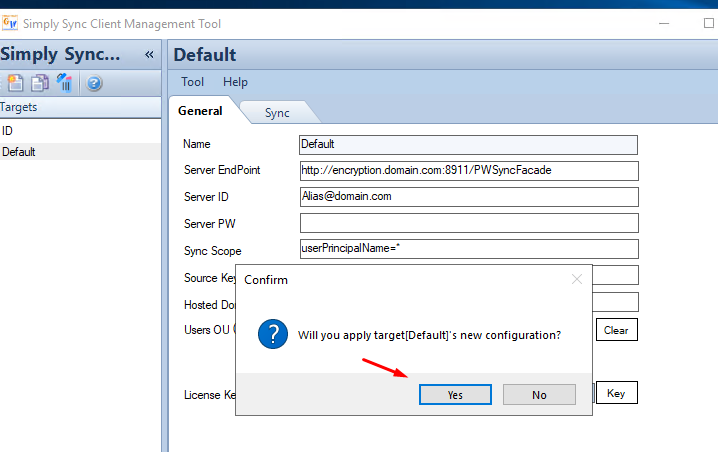Click the Sync Scope field
Image resolution: width=718 pixels, height=452 pixels.
pos(469,249)
